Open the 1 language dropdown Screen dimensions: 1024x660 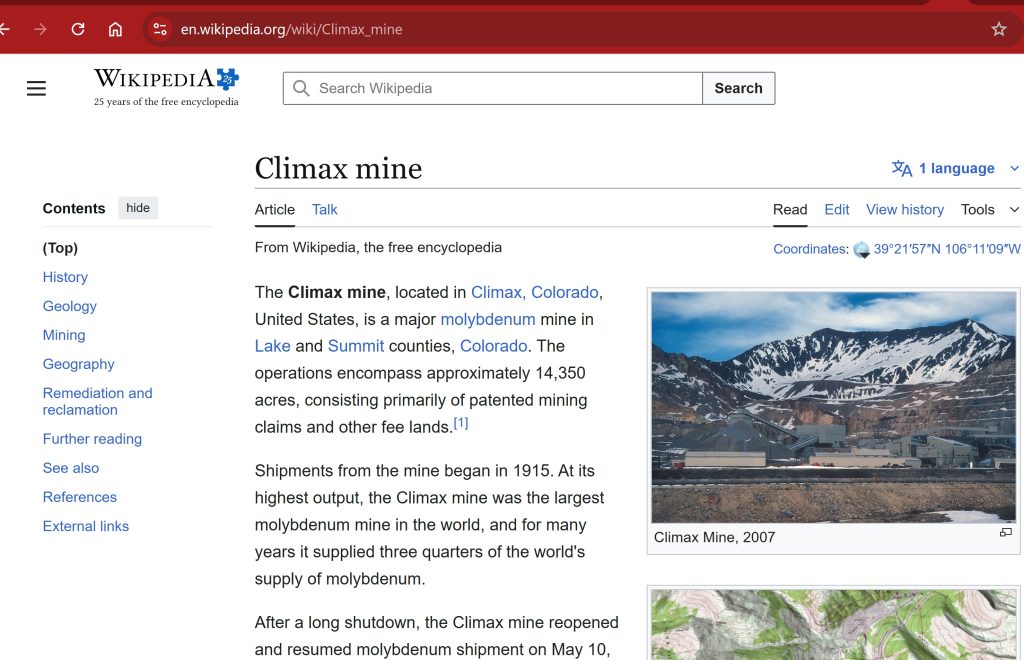tap(955, 168)
